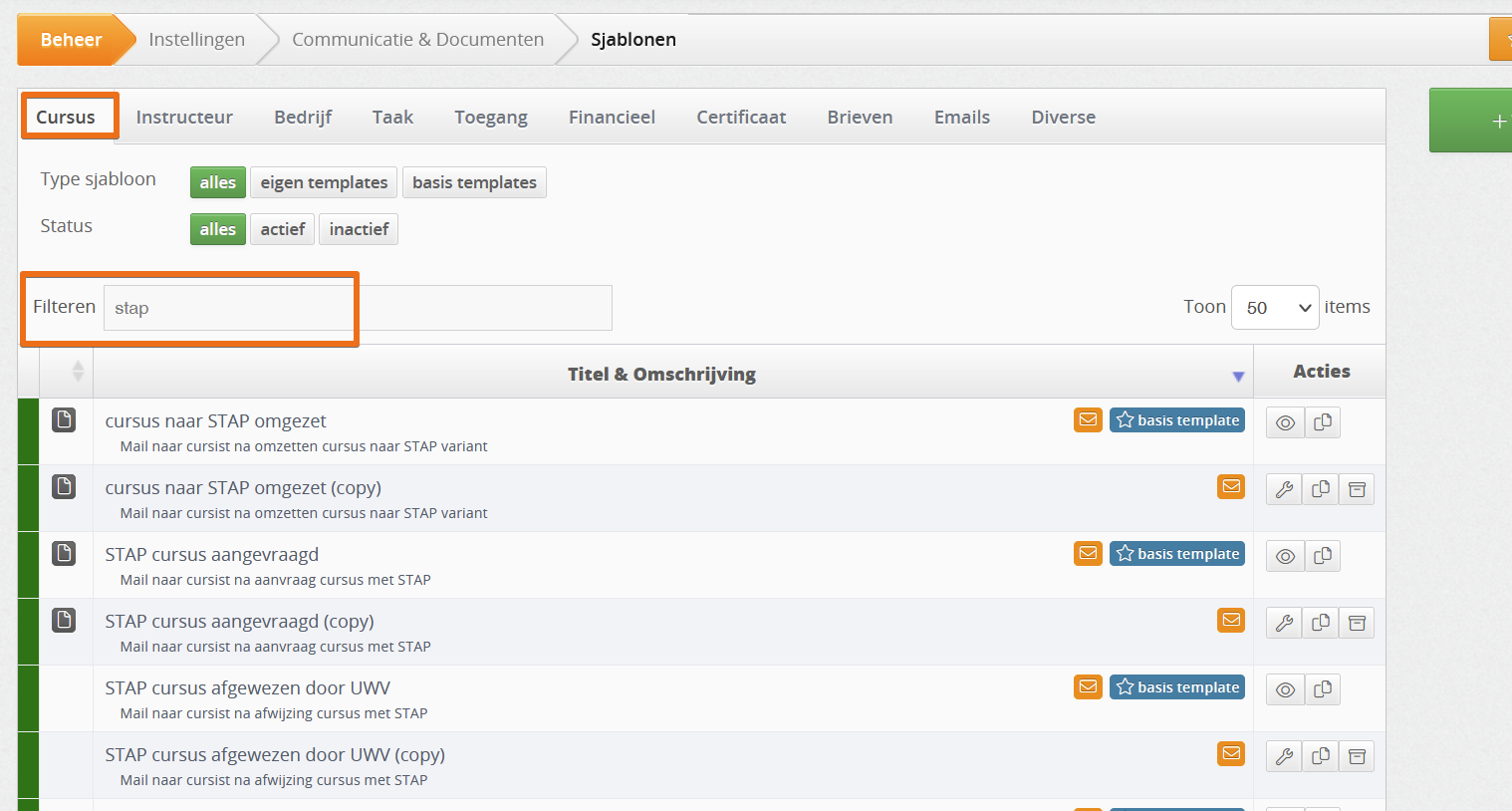Duplicate the 'cursus naar STAP omgezet' basis template
Screen dimensions: 1512x811
pos(1323,422)
